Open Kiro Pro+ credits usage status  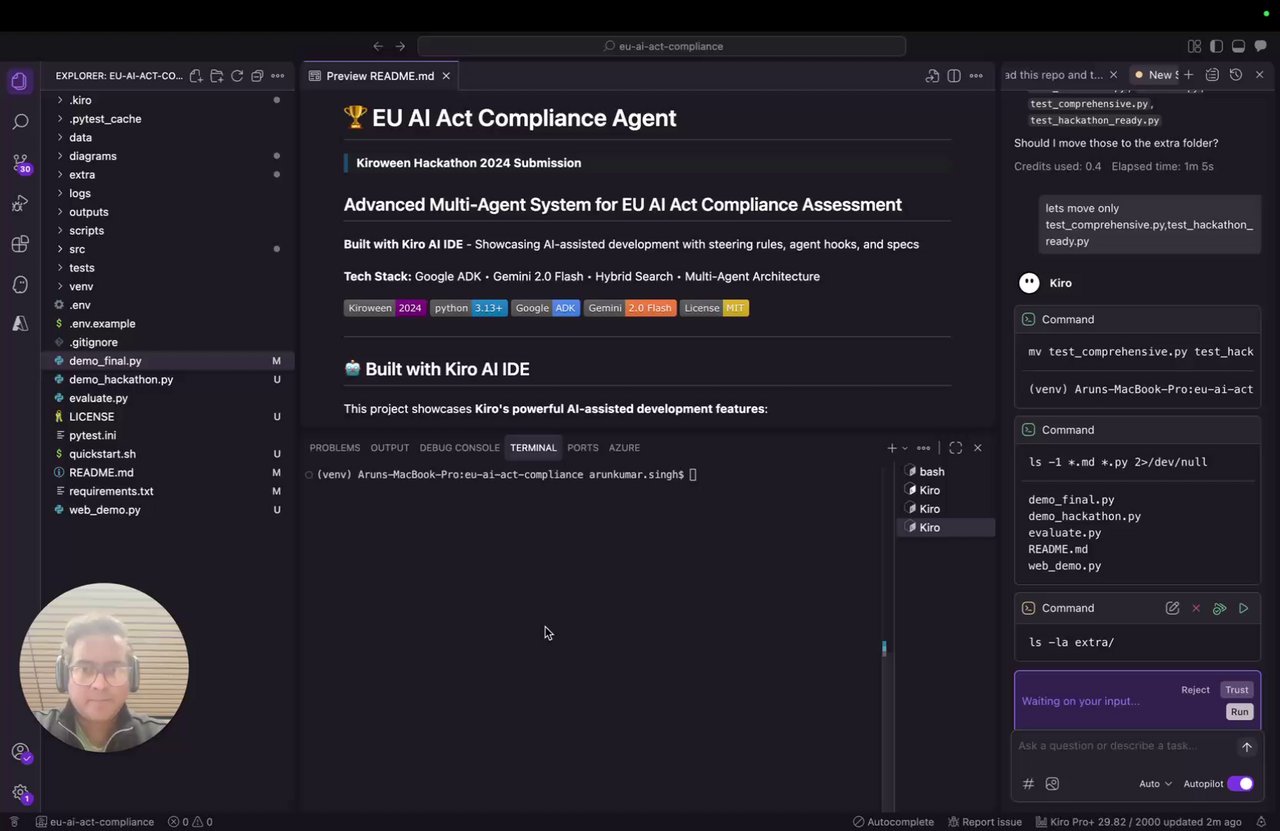(x=1139, y=822)
